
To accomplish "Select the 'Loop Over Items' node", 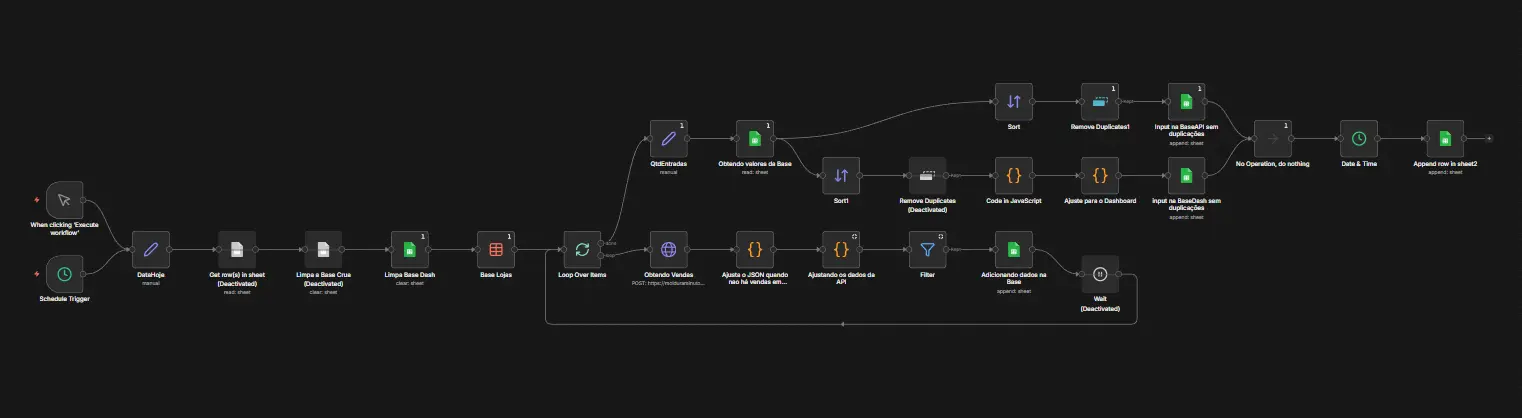I will 582,250.
